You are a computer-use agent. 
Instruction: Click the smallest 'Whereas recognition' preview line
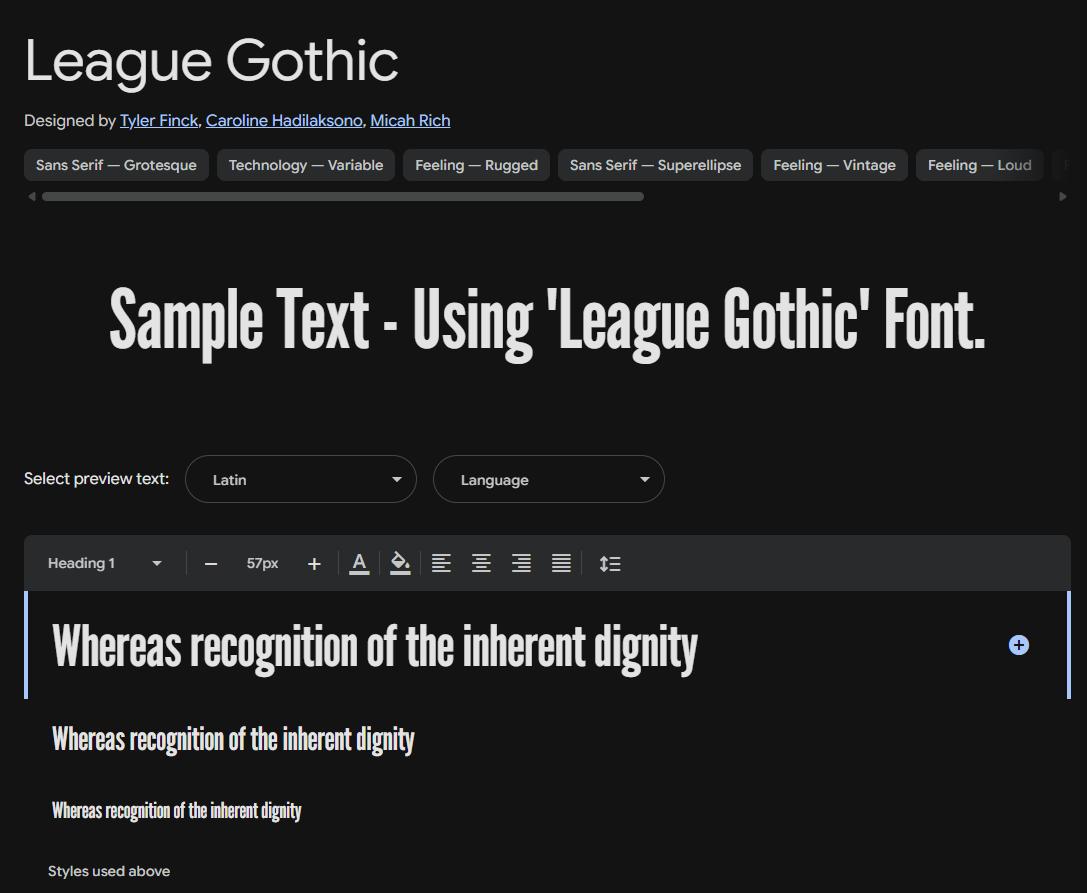pos(177,811)
